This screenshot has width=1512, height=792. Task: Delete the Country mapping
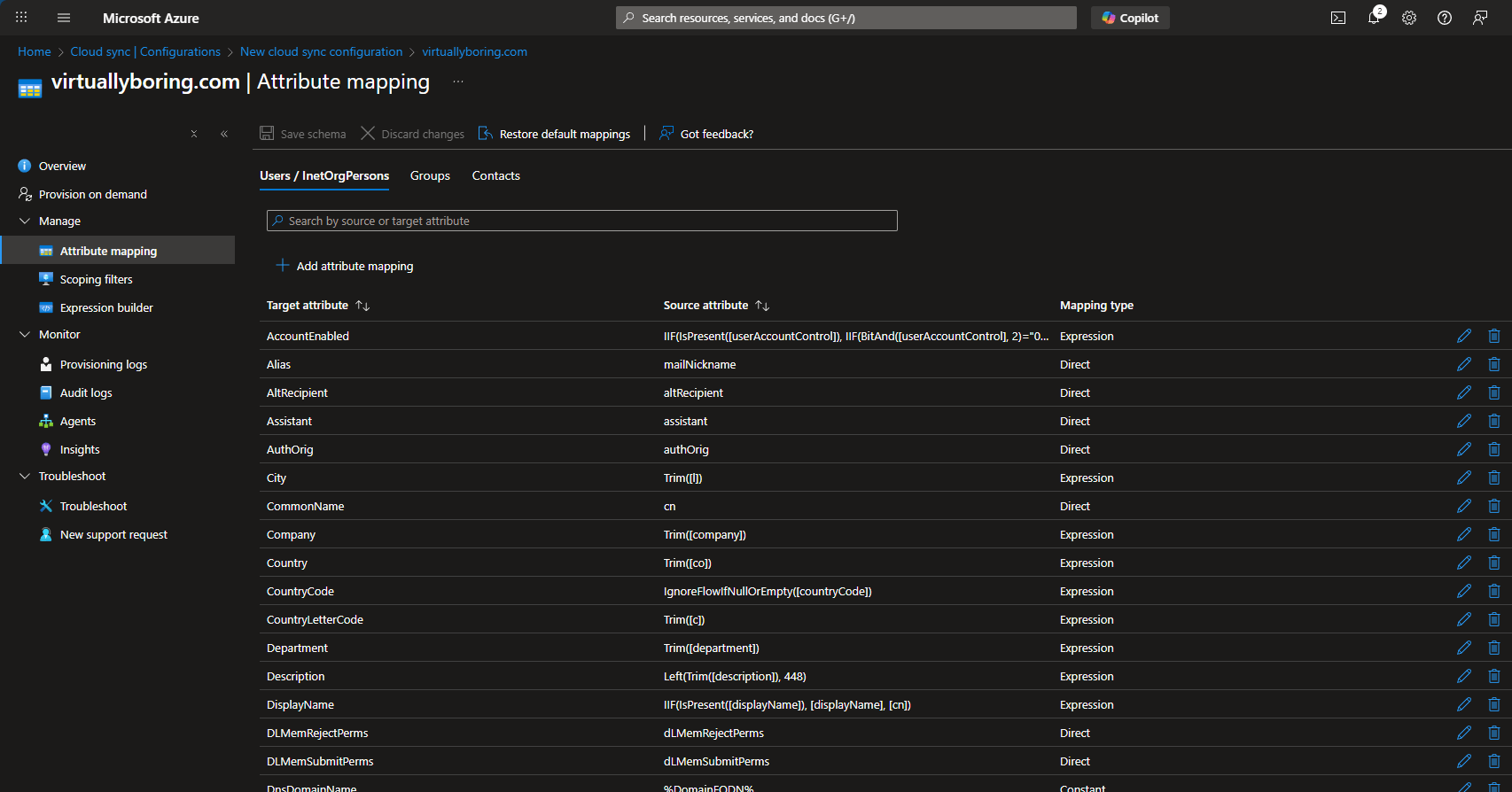point(1494,563)
